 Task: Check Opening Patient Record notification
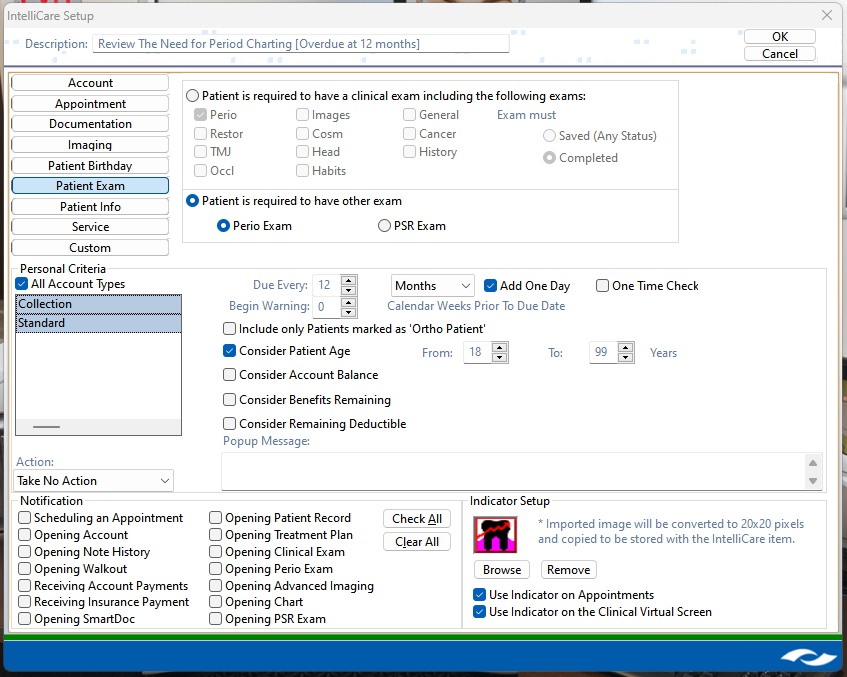coord(216,518)
